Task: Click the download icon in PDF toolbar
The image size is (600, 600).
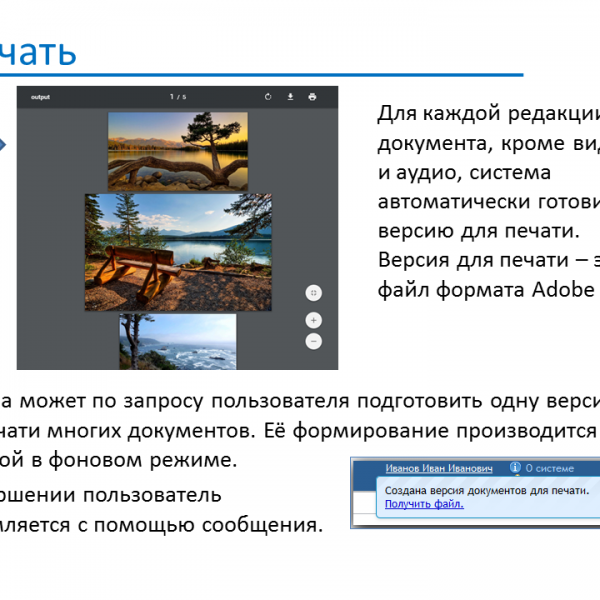Action: pyautogui.click(x=290, y=97)
